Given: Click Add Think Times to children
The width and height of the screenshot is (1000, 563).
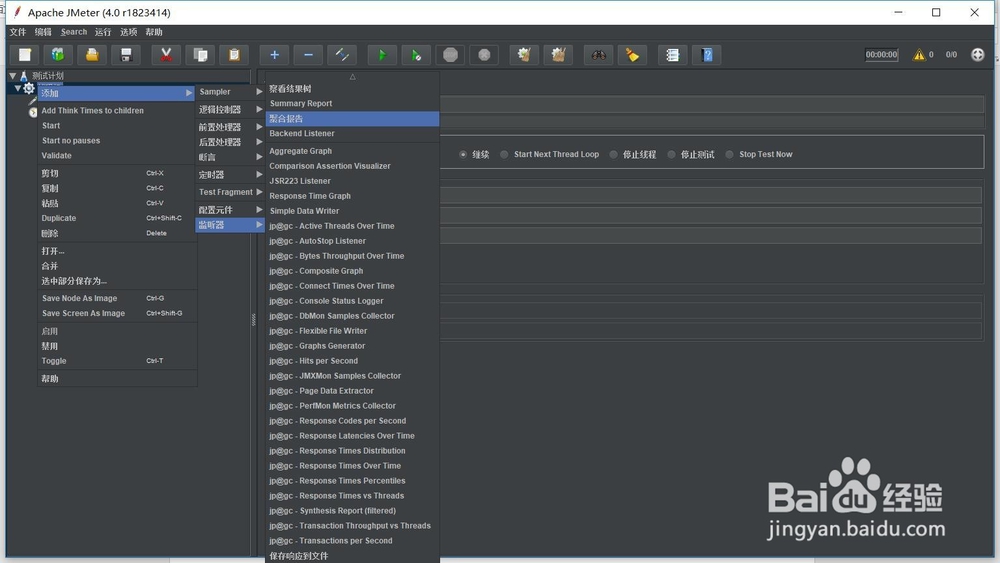Looking at the screenshot, I should (117, 110).
